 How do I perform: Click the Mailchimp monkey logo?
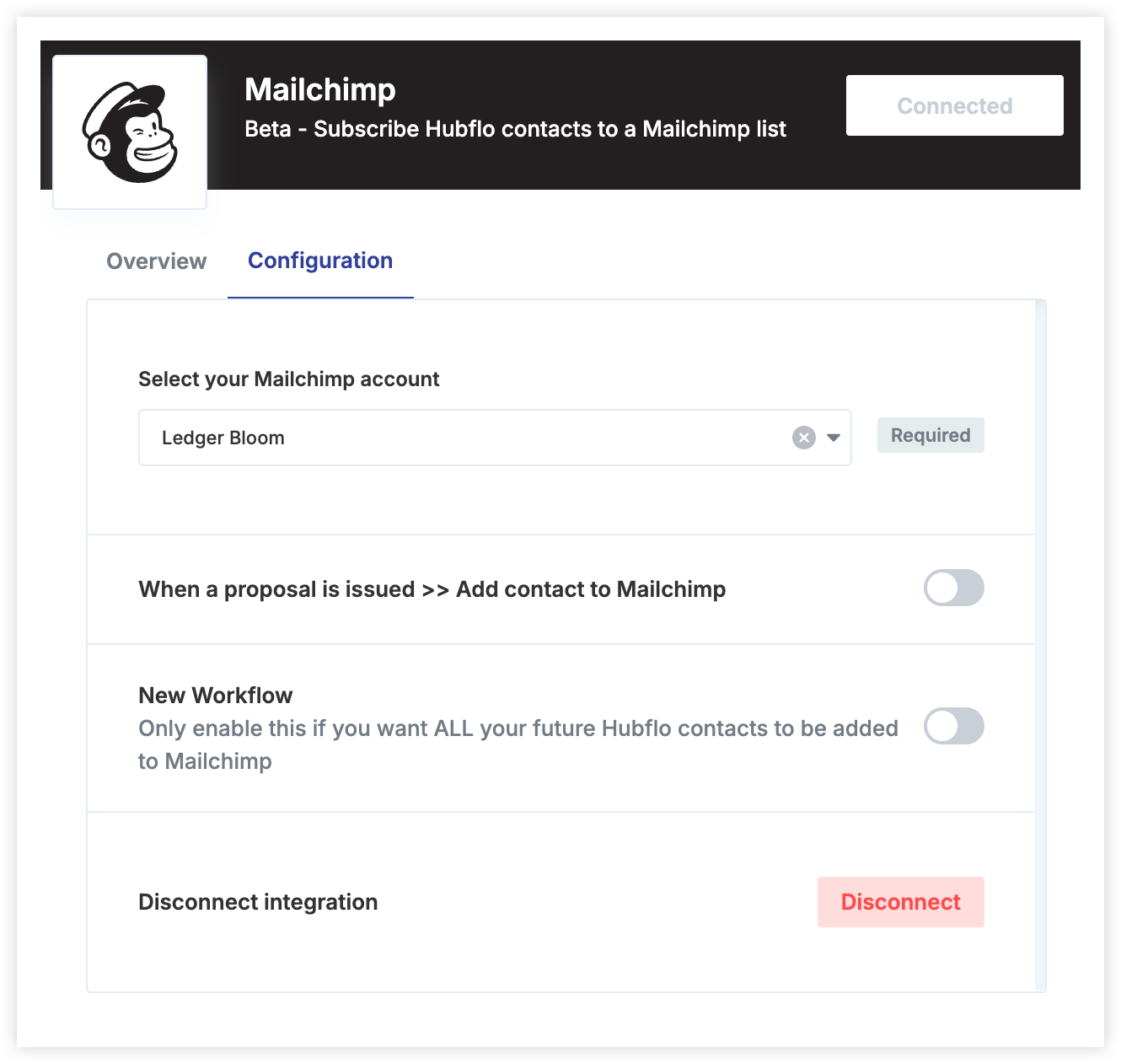pos(130,132)
